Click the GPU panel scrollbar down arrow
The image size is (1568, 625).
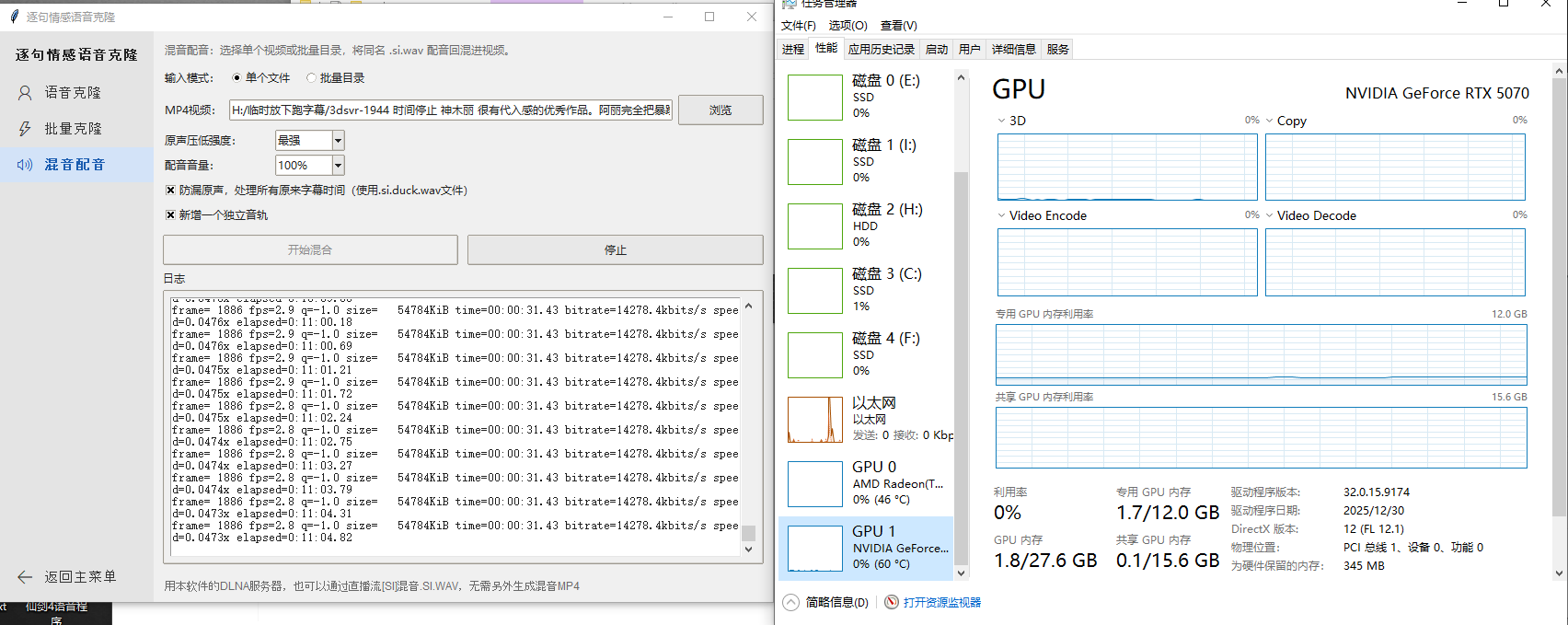click(1560, 573)
